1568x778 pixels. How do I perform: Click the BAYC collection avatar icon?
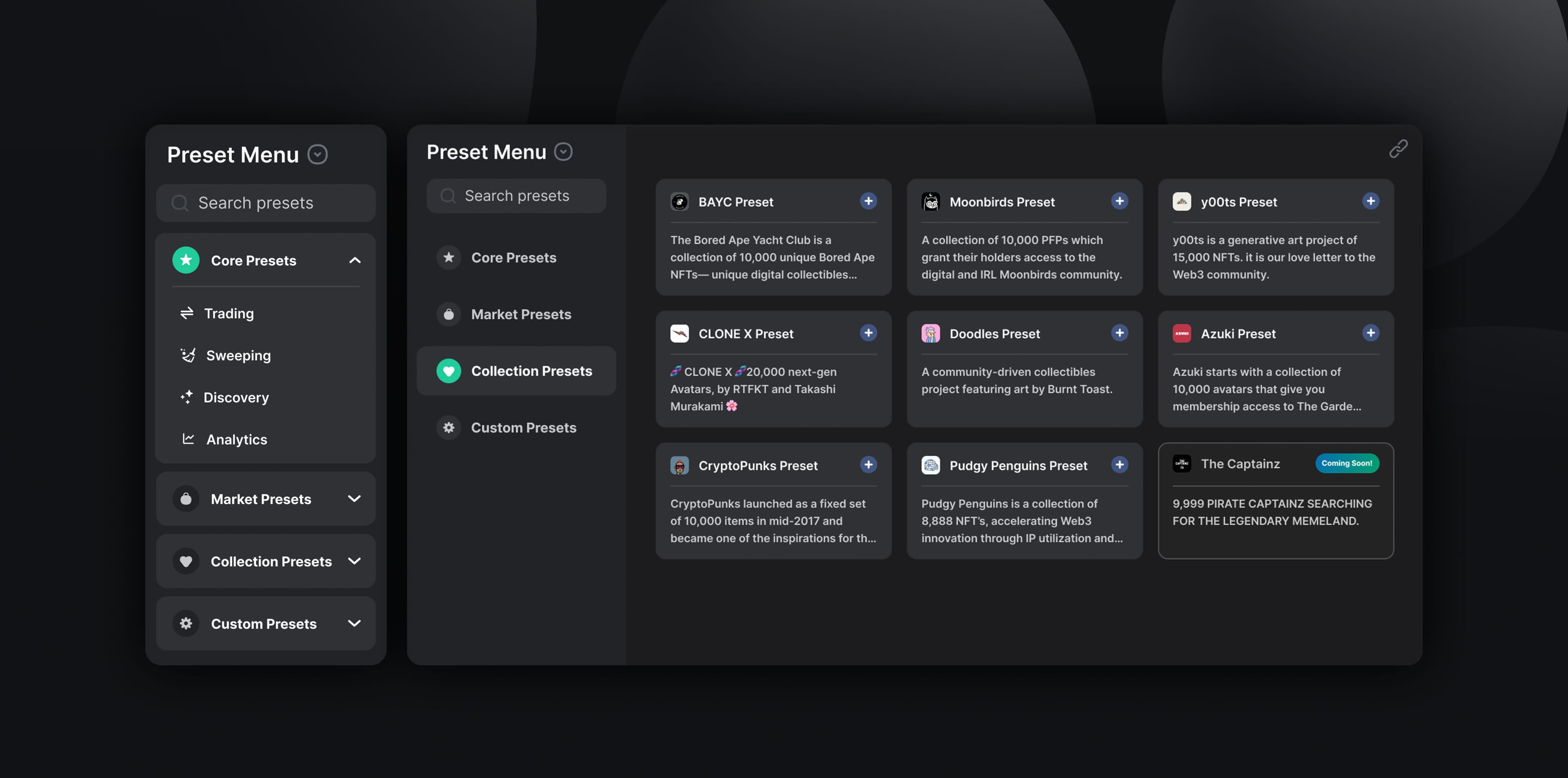tap(679, 201)
